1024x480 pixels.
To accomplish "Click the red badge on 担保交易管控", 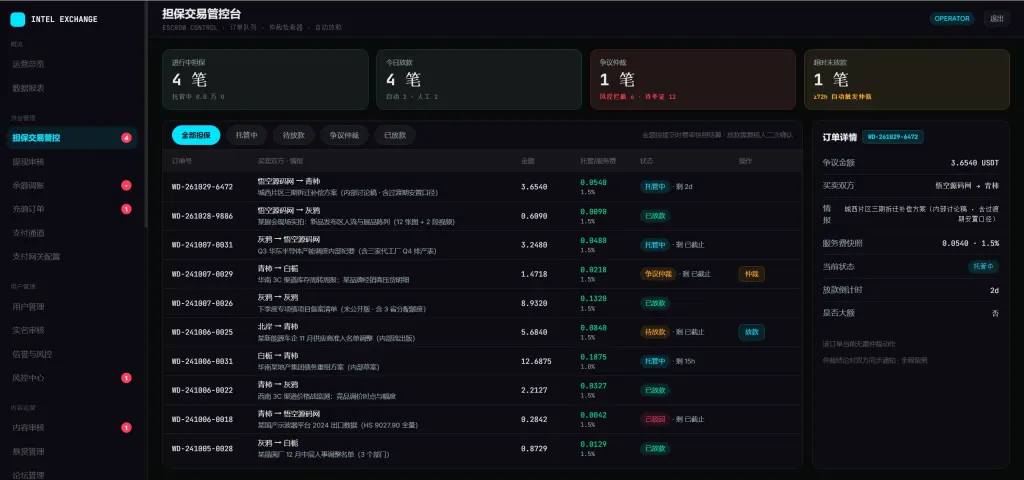I will click(x=126, y=138).
